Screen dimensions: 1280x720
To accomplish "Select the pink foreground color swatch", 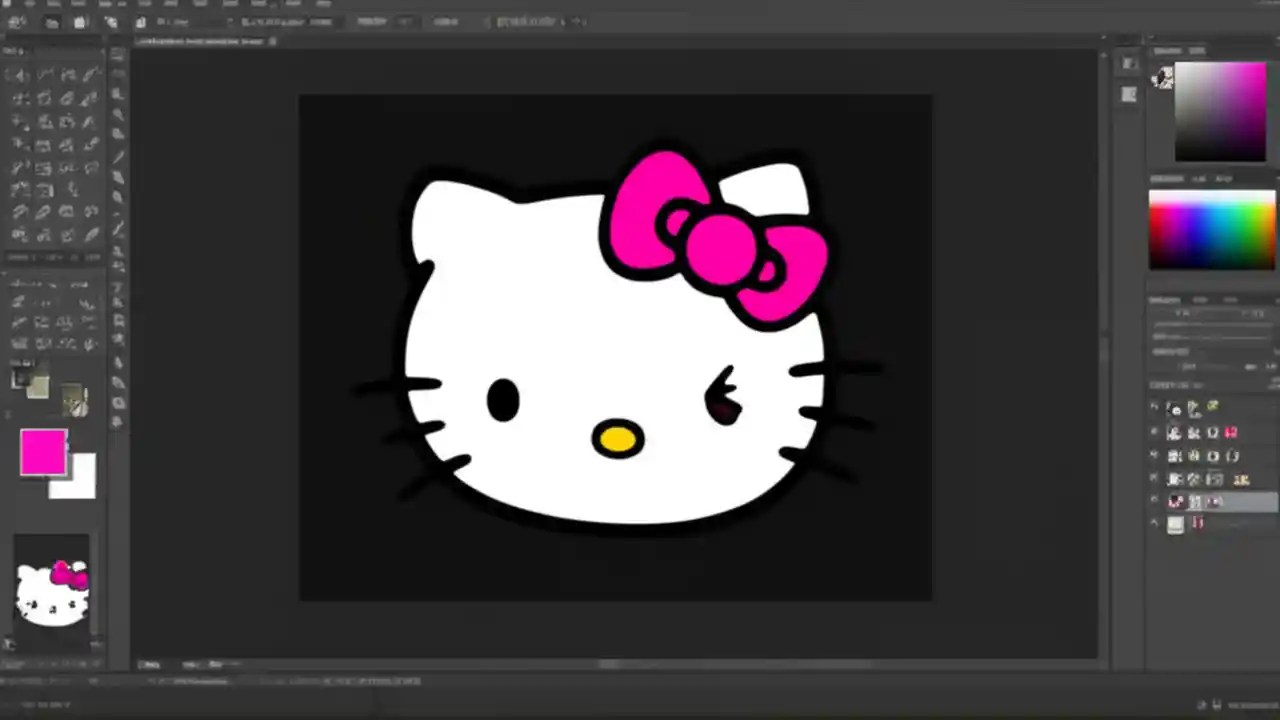I will [x=42, y=453].
